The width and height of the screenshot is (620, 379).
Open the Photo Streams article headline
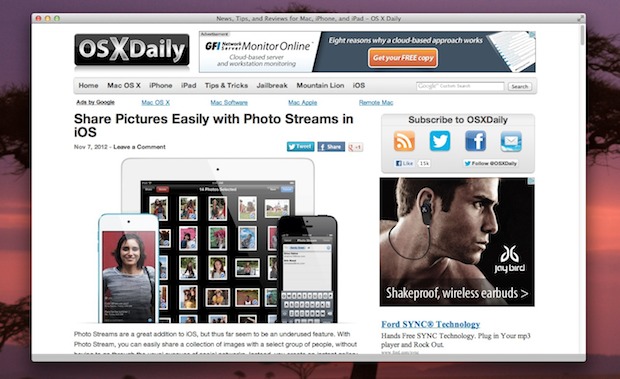point(214,125)
